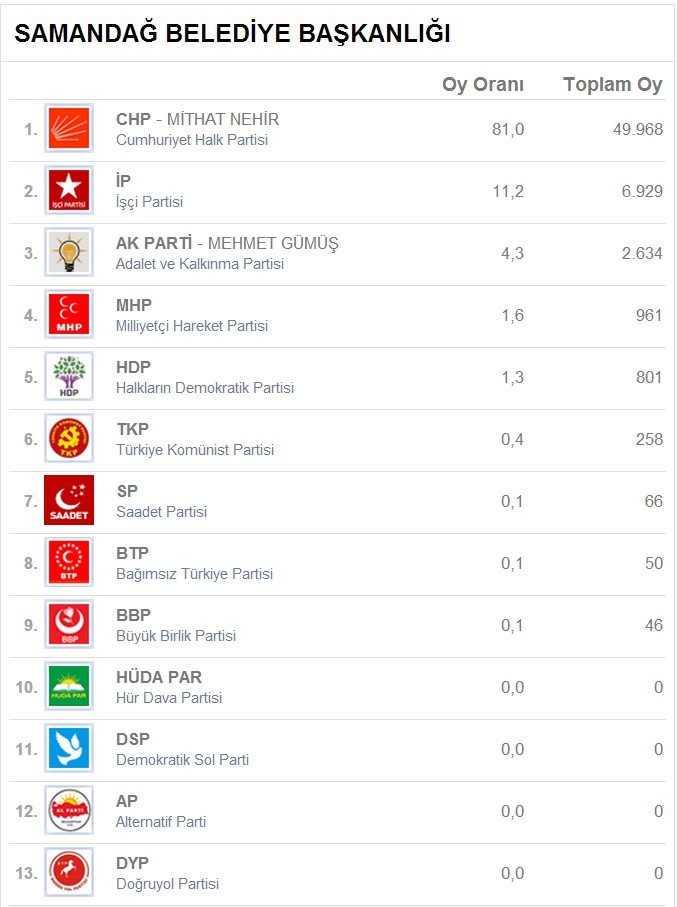Click the DSP white dove logo
This screenshot has width=677, height=907.
pos(69,749)
